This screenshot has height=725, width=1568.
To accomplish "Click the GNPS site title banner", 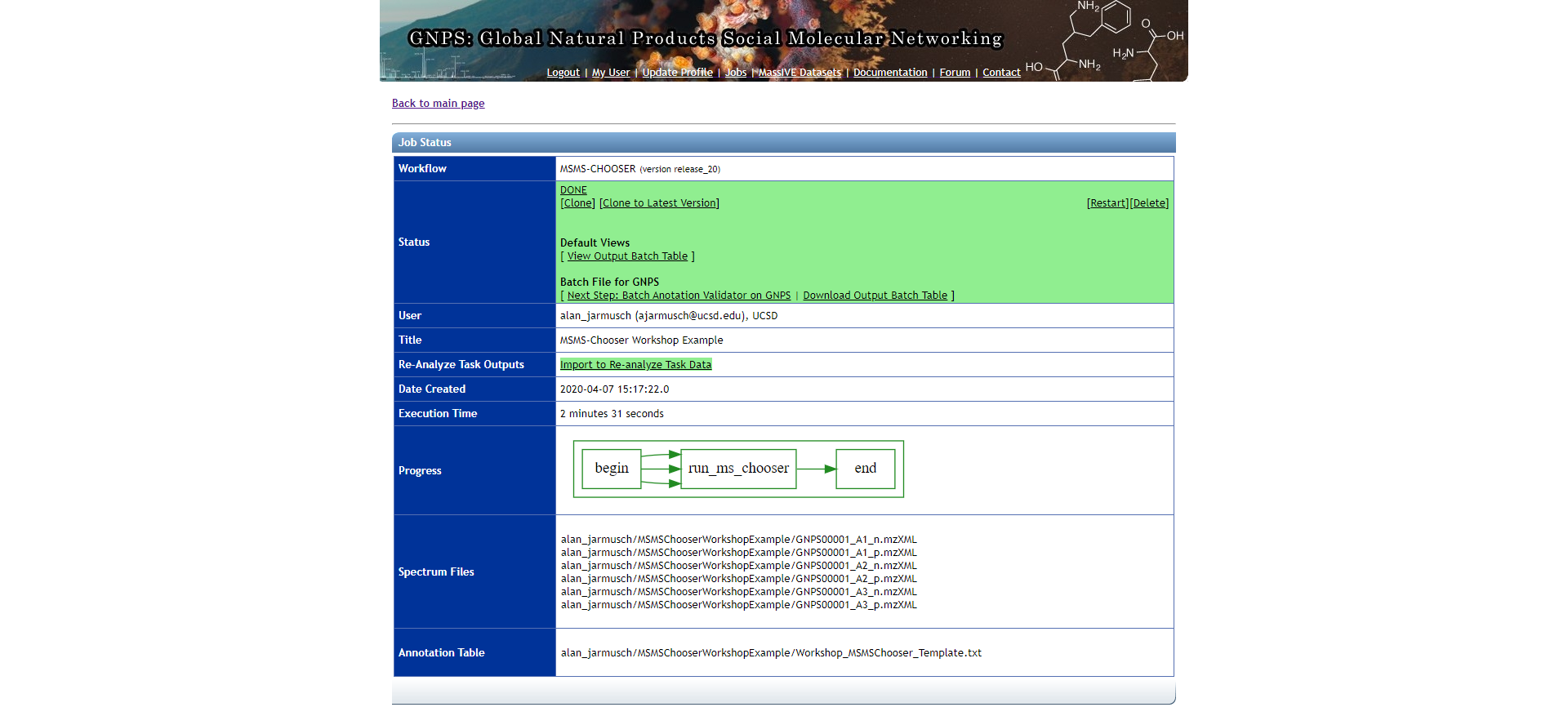I will pyautogui.click(x=706, y=38).
